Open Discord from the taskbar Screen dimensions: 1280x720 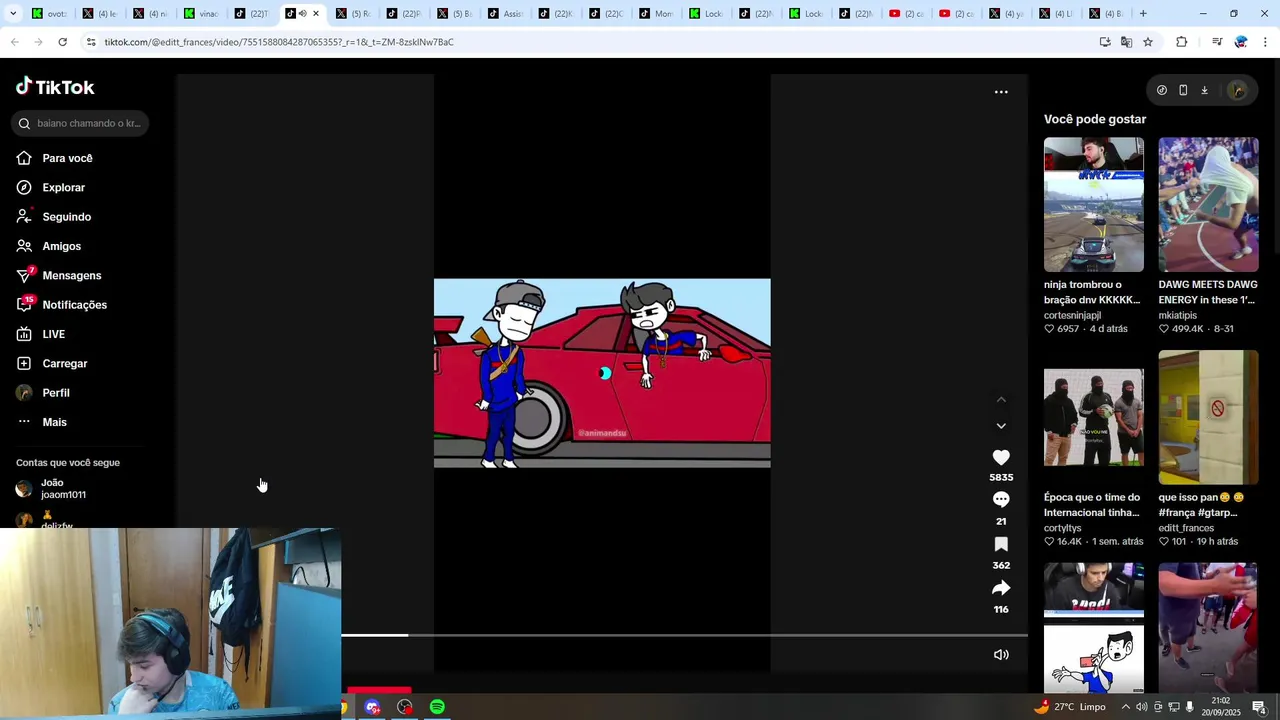[x=372, y=707]
